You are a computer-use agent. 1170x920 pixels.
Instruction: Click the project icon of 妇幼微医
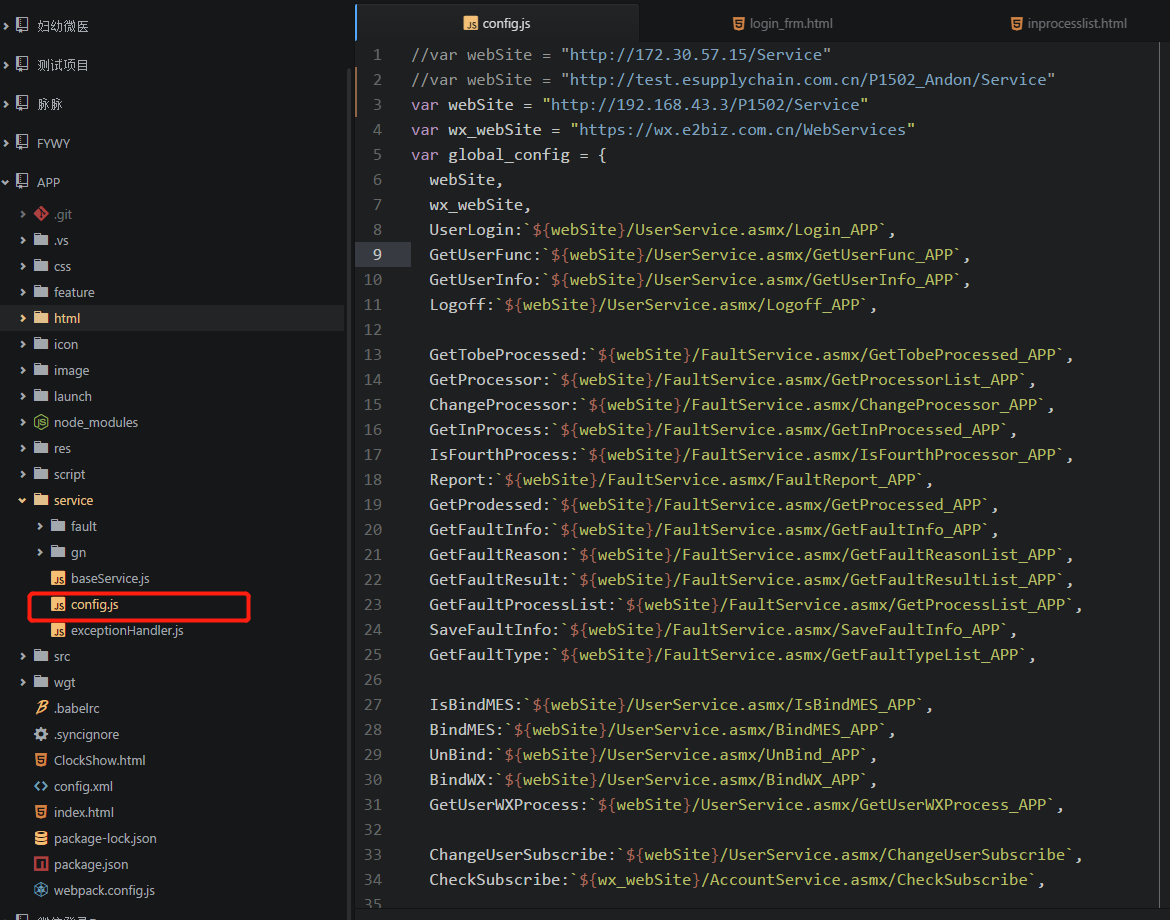coord(22,25)
